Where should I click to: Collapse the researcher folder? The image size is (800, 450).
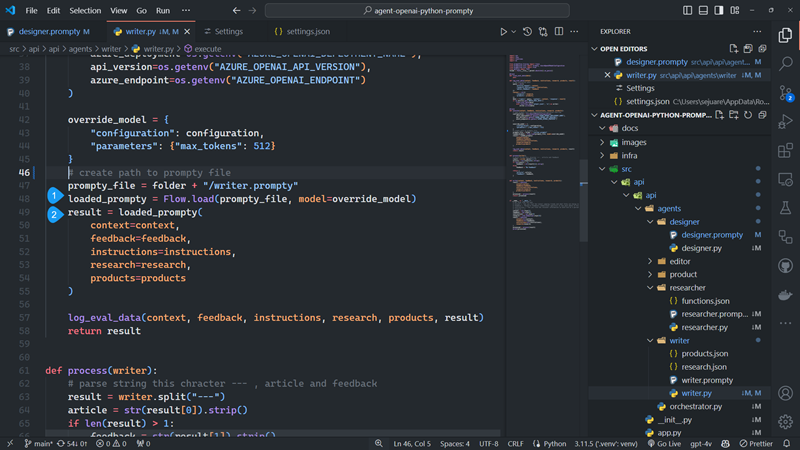click(650, 288)
